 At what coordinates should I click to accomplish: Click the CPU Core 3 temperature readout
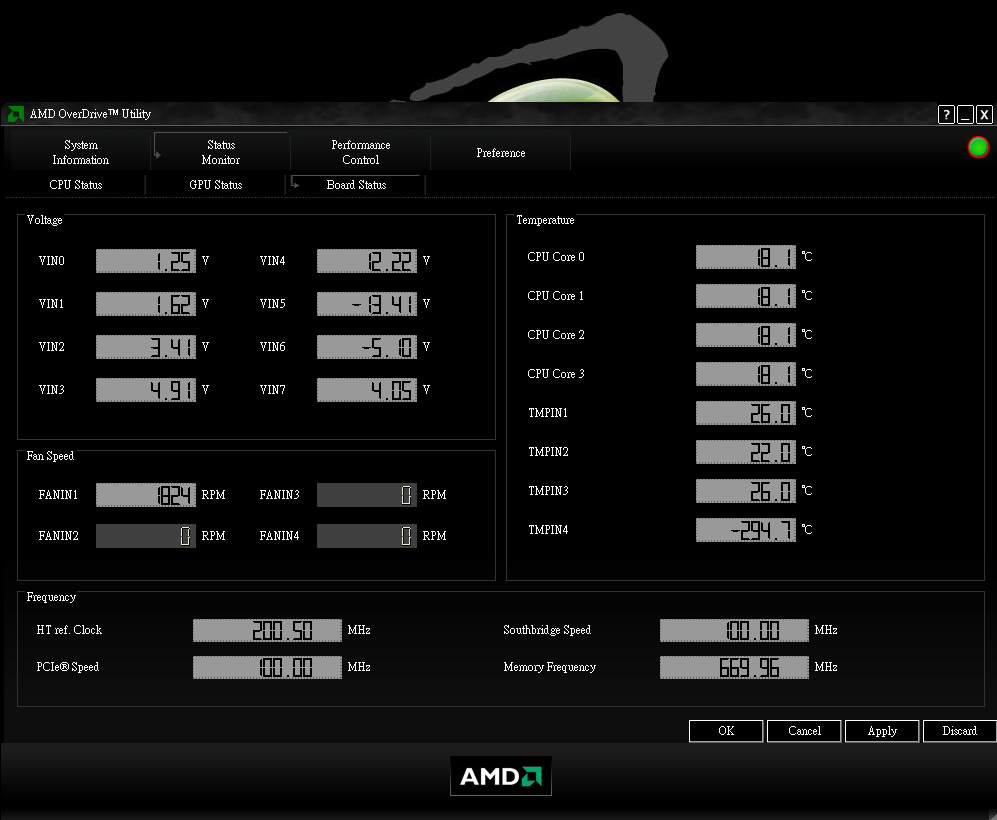pyautogui.click(x=746, y=374)
